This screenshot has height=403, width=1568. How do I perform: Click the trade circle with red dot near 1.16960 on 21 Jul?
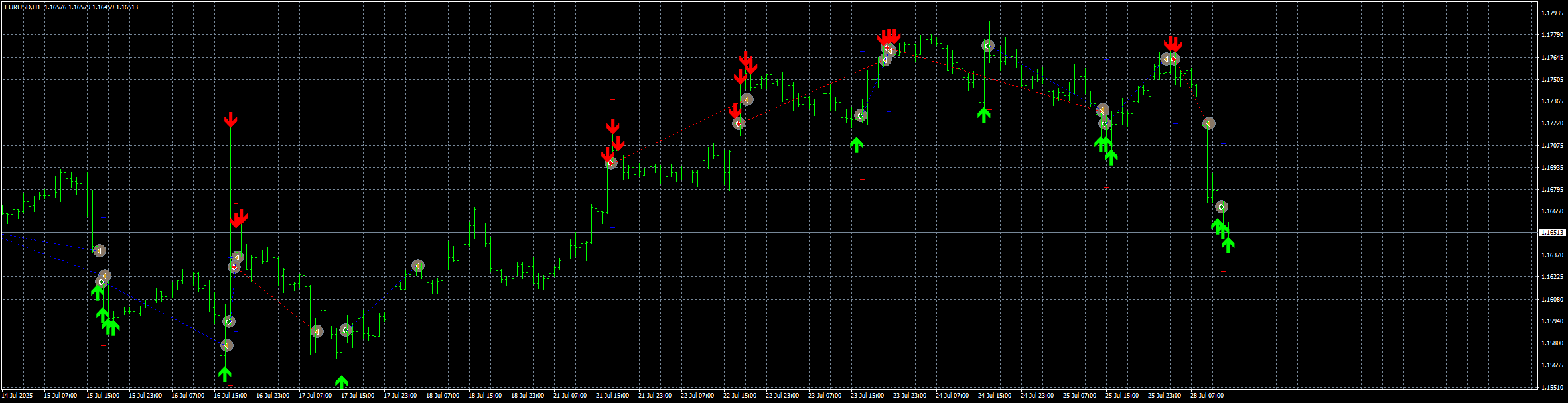coord(611,162)
